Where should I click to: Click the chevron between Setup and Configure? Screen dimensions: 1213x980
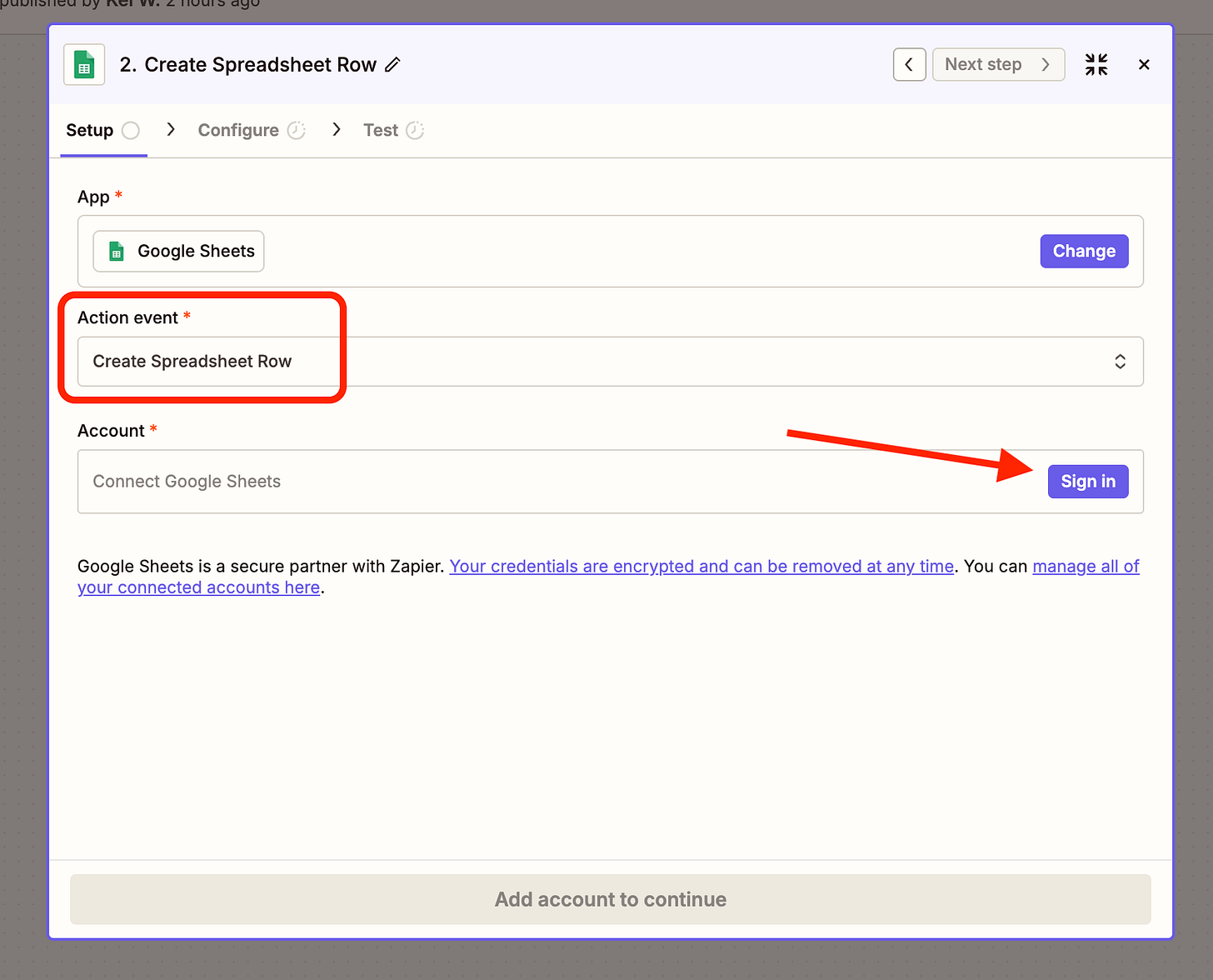(171, 129)
